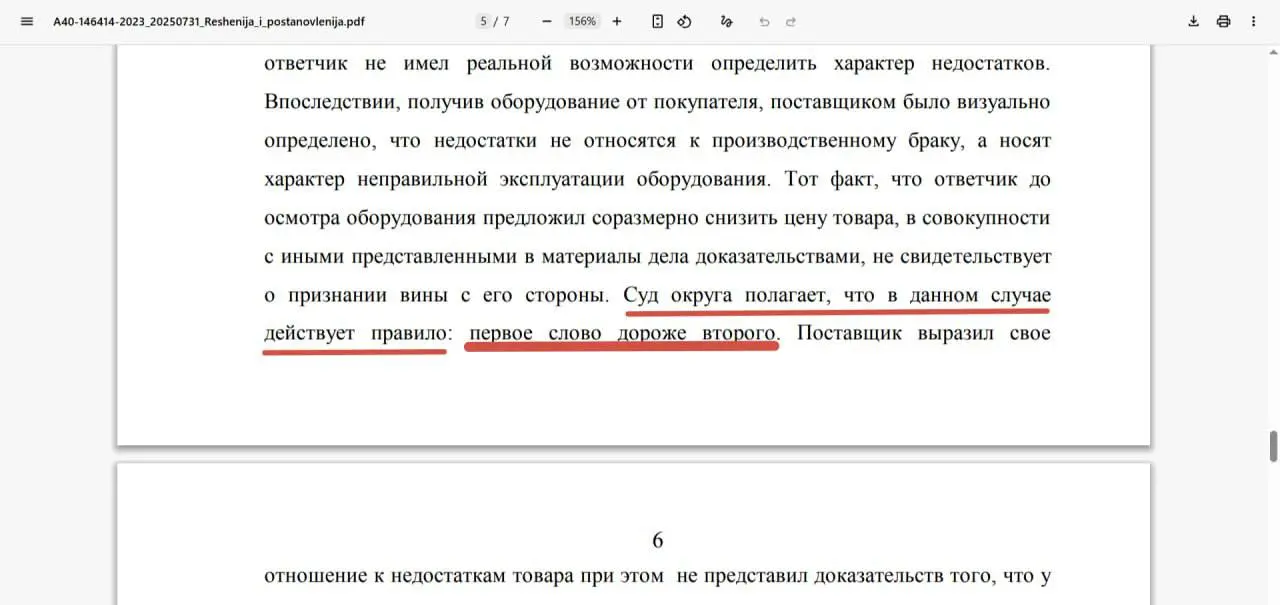This screenshot has width=1280, height=605.
Task: Open the more actions three-dot menu
Action: [1254, 21]
